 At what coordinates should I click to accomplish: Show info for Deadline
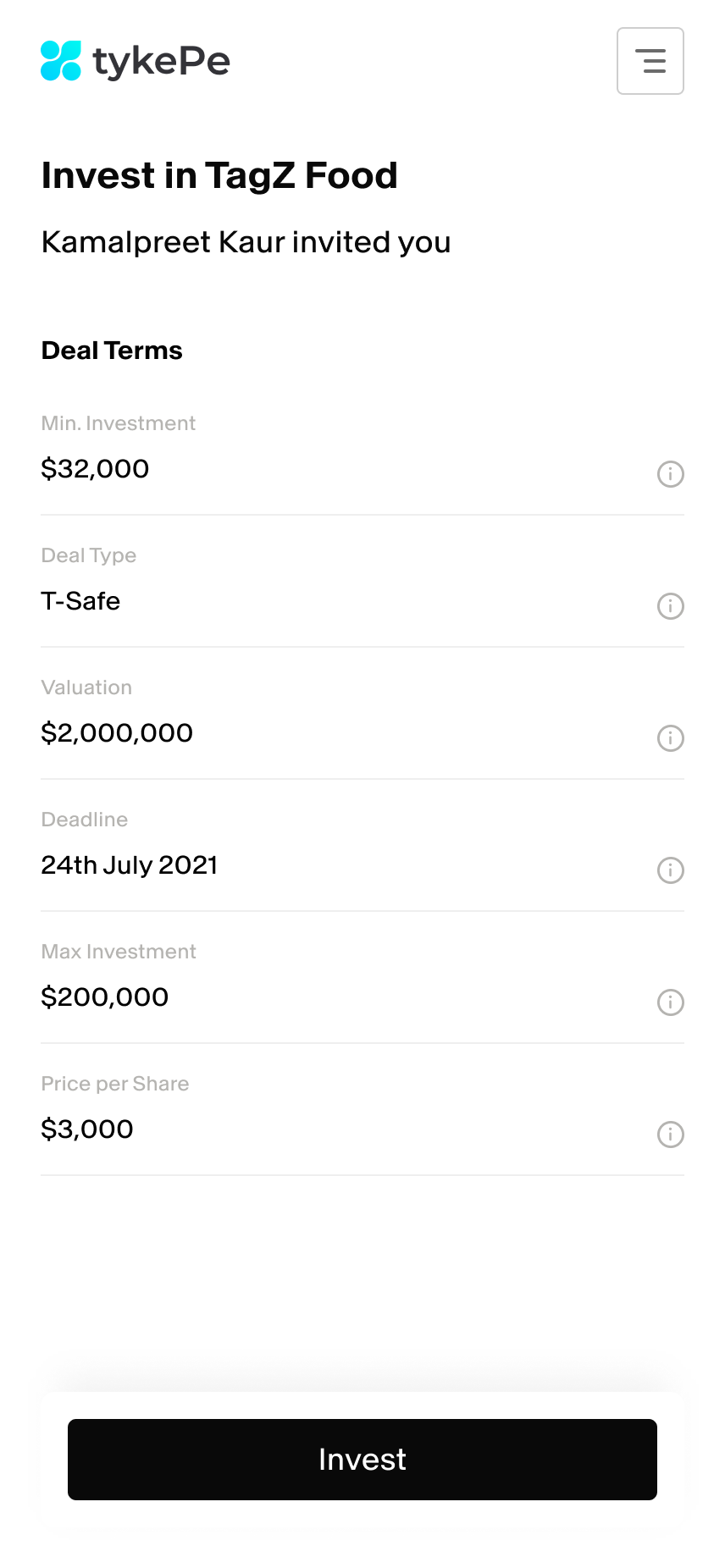coord(670,870)
